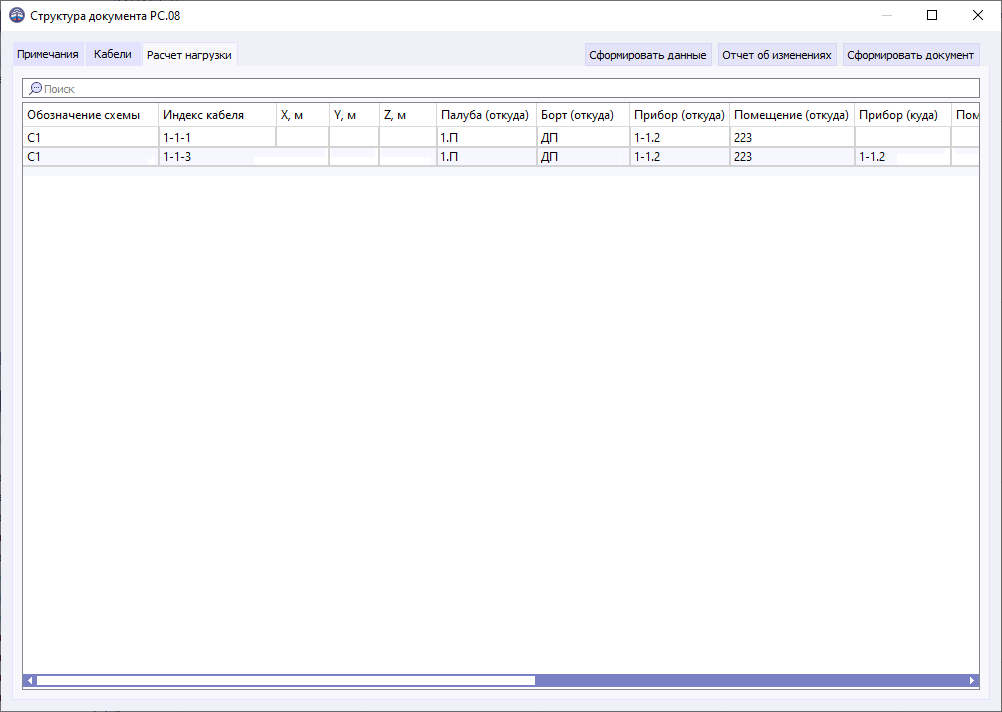This screenshot has height=712, width=1002.
Task: Select the Расчет нагрузки tab
Action: (x=189, y=55)
